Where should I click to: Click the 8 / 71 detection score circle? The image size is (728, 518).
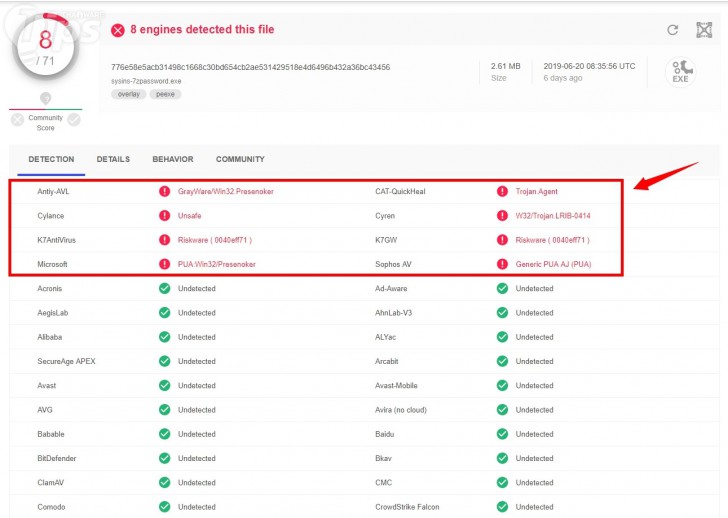pos(45,47)
